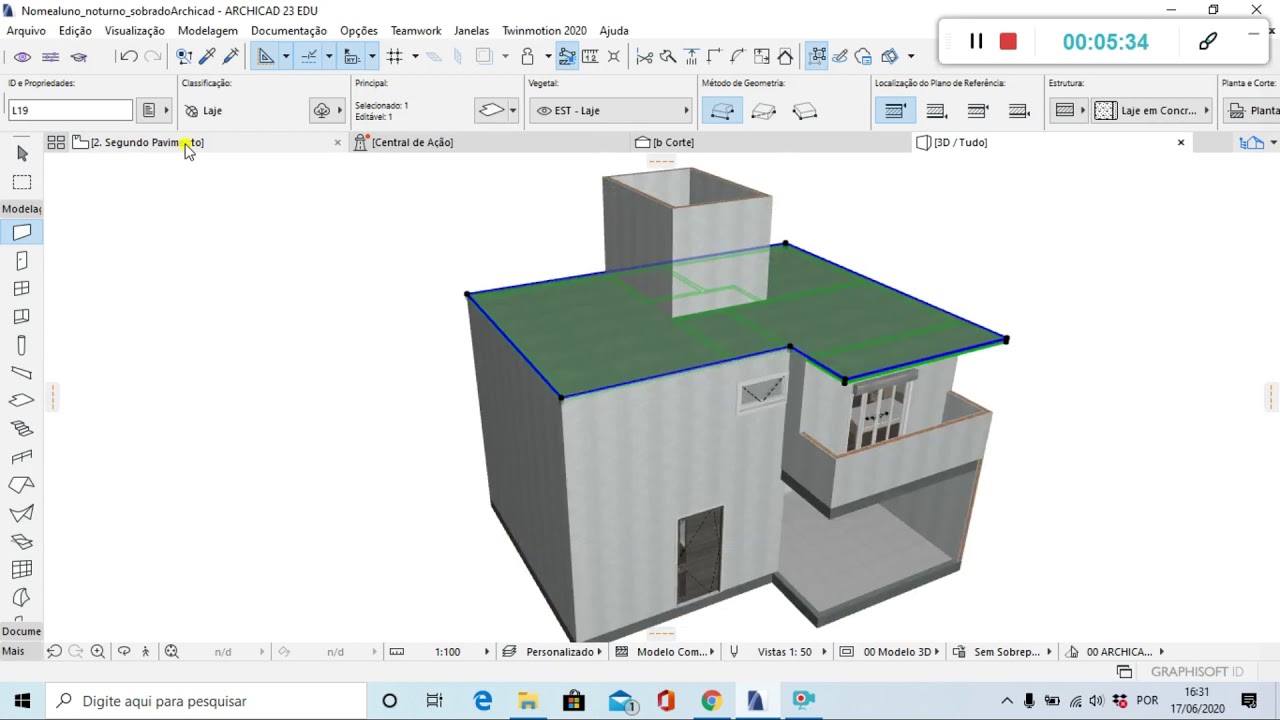Open Chrome from the Windows taskbar

[711, 701]
